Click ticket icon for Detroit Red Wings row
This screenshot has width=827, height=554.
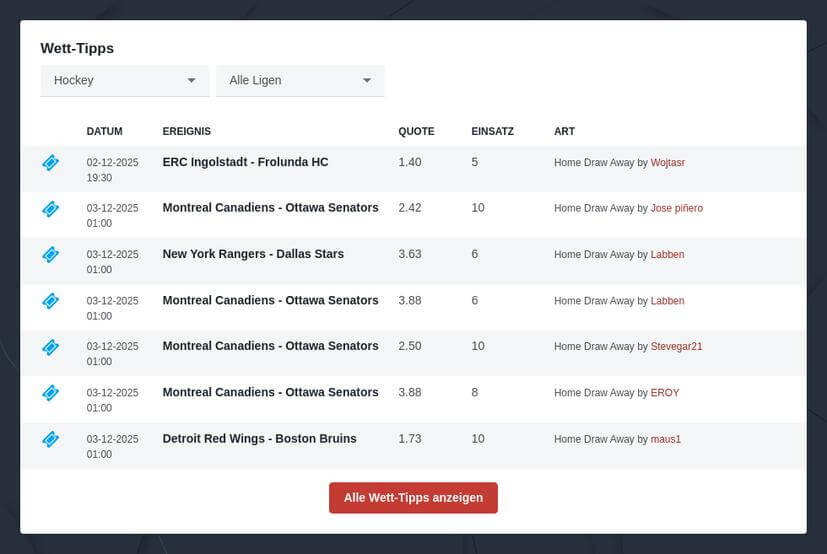(51, 439)
